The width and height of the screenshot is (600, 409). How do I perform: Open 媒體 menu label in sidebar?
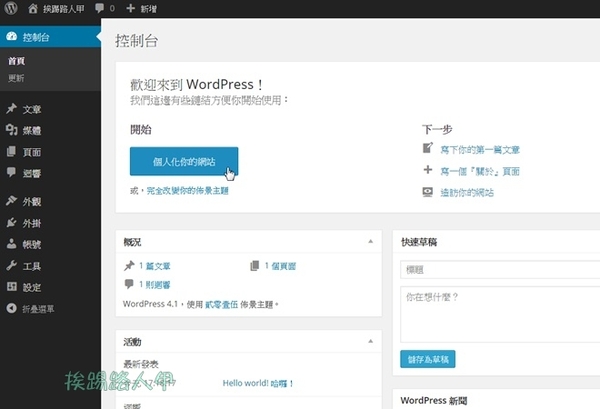click(x=32, y=131)
